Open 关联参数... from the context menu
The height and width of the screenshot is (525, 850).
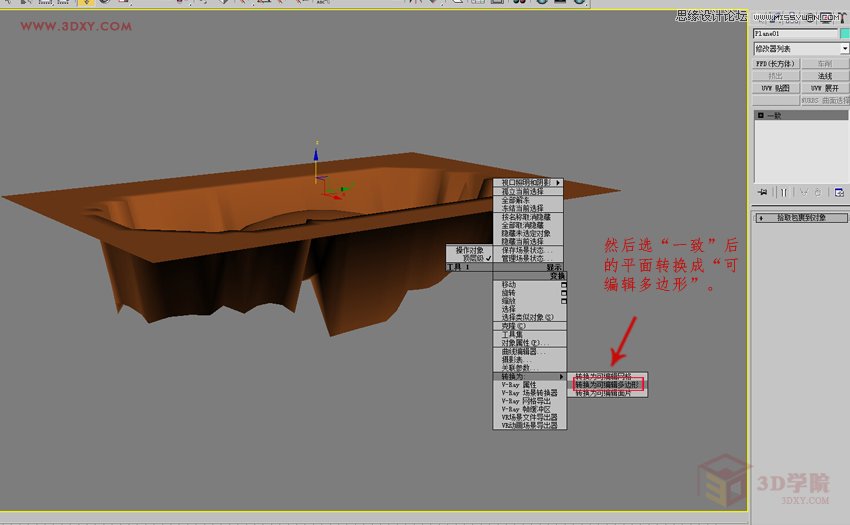point(530,368)
